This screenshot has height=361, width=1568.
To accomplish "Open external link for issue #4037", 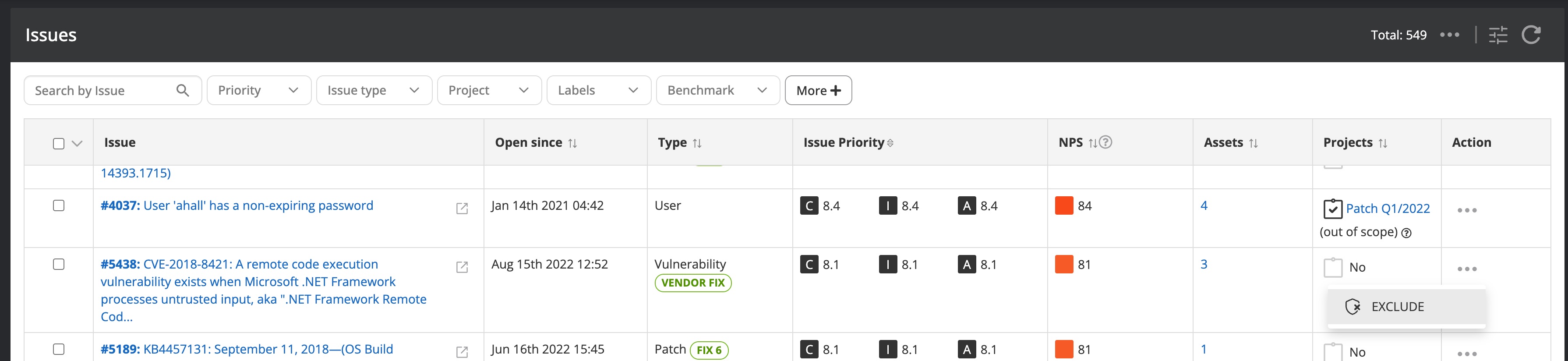I will point(462,208).
